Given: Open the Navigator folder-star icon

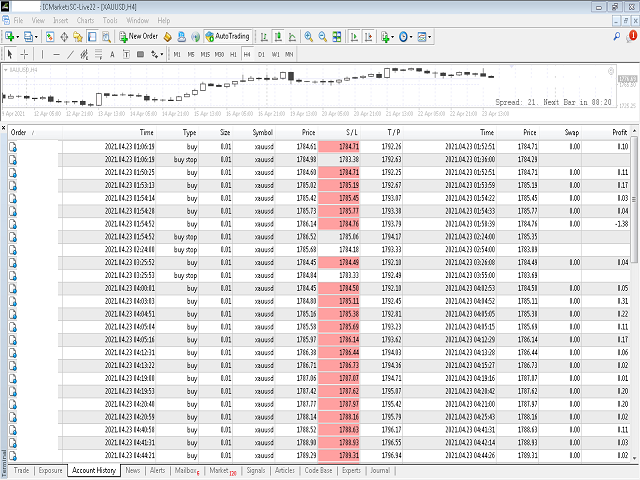Looking at the screenshot, I should click(x=78, y=37).
